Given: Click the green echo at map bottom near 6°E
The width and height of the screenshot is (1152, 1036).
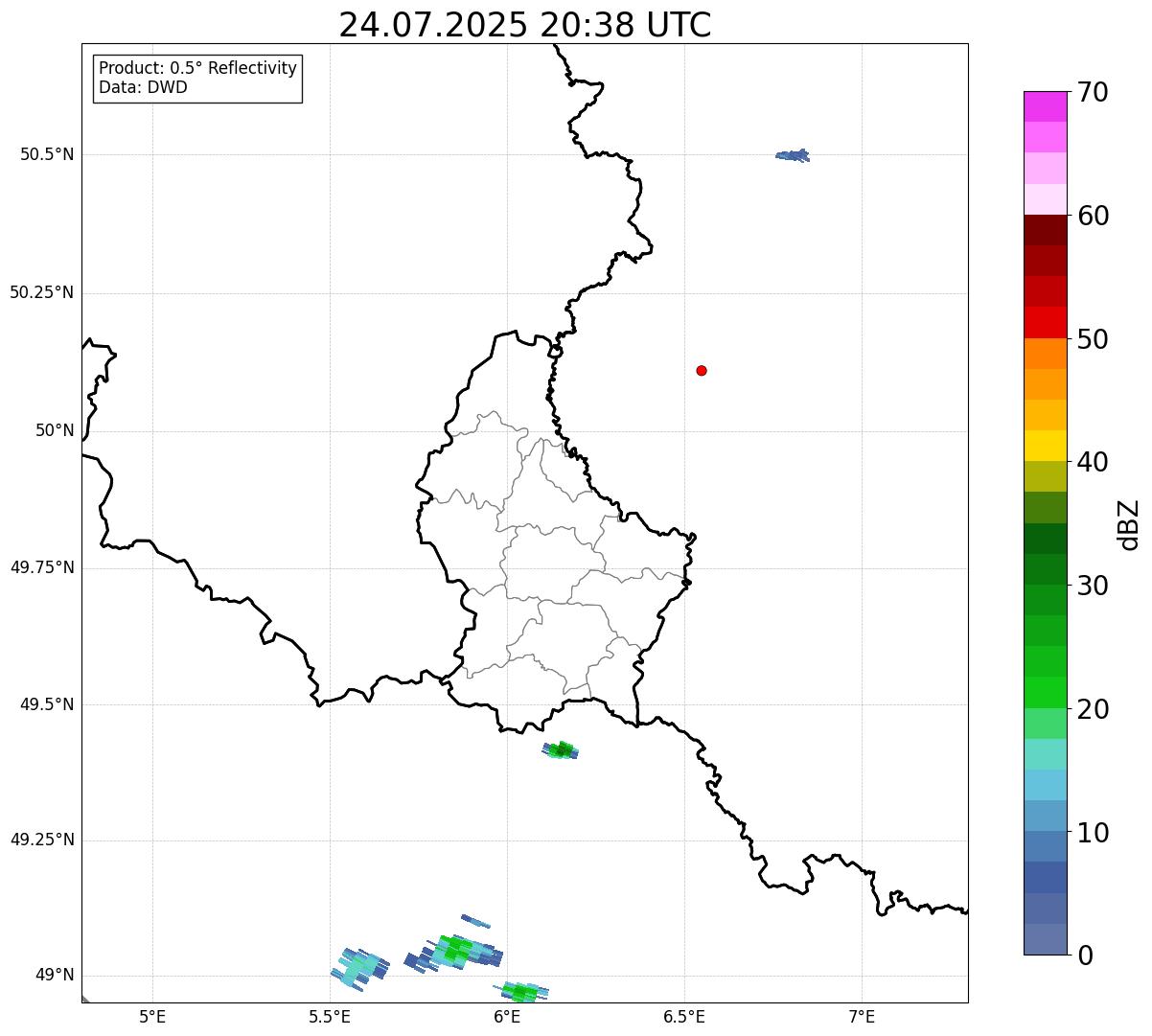Looking at the screenshot, I should click(521, 993).
